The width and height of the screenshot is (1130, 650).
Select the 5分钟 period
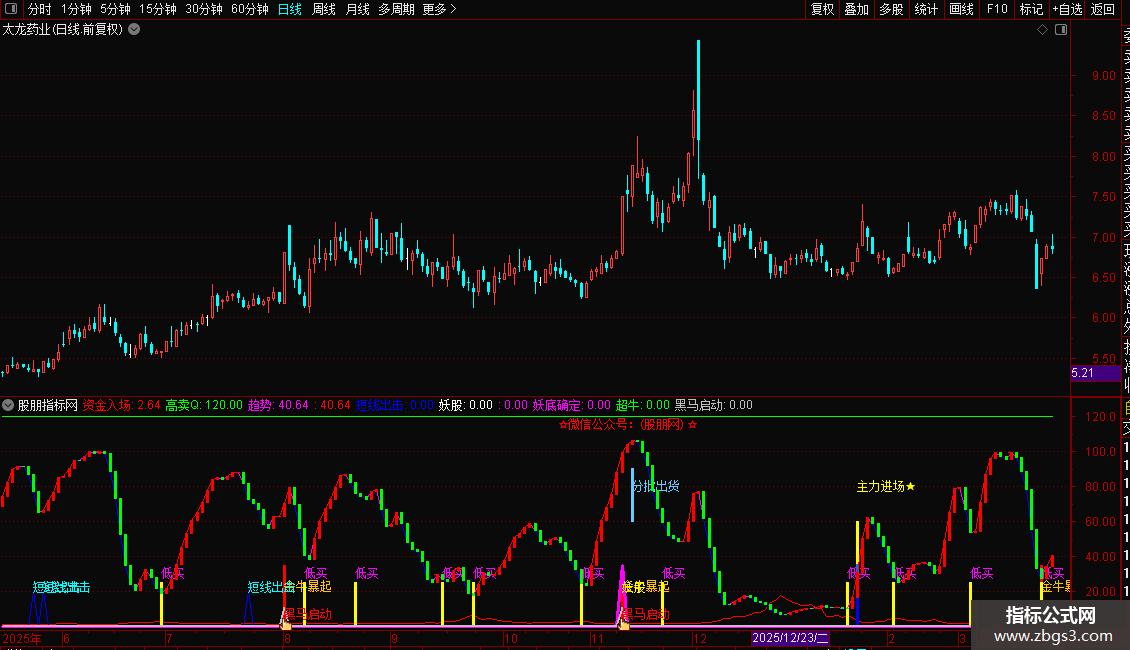115,9
